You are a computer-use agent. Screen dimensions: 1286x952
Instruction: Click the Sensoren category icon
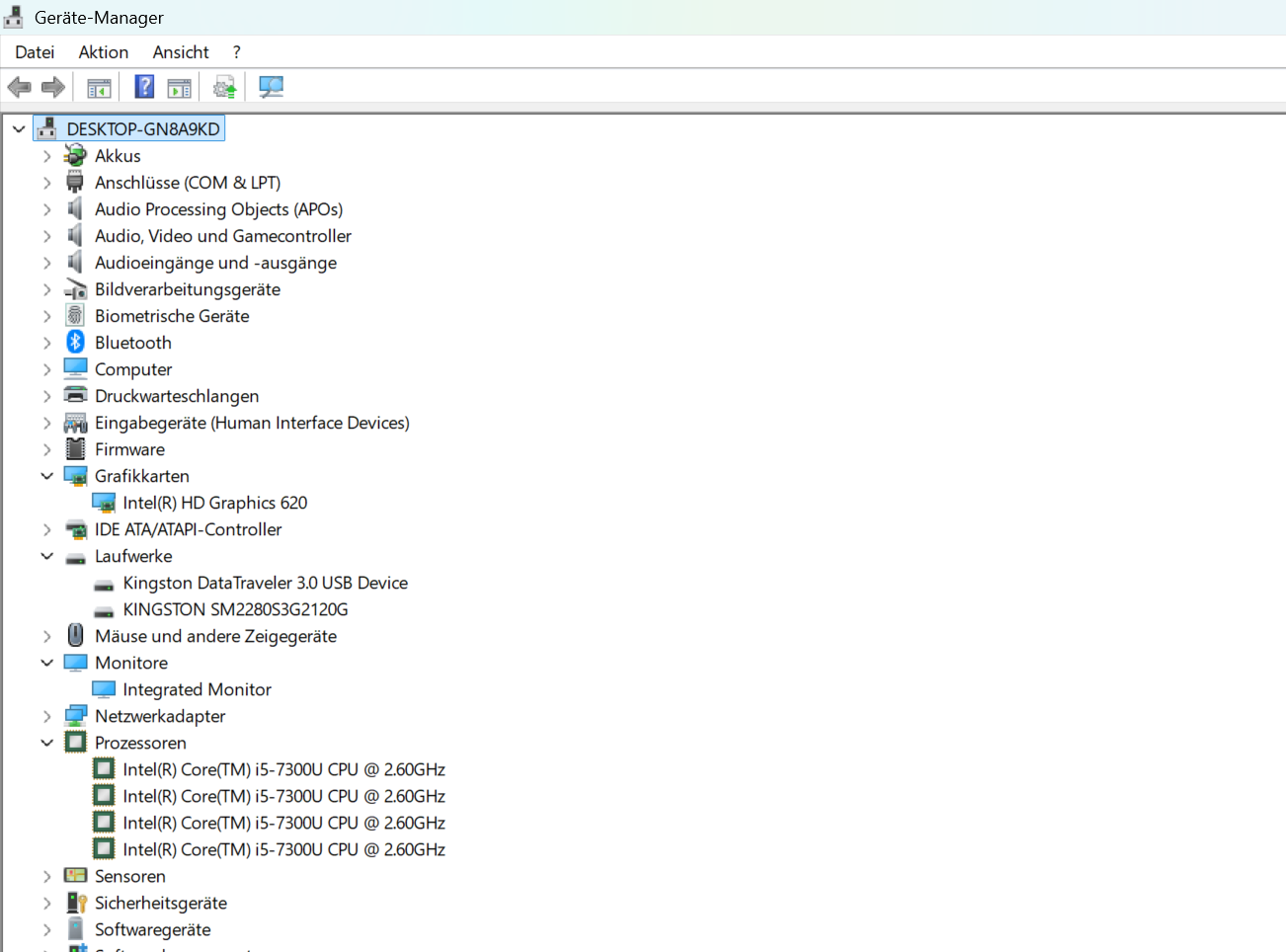75,875
